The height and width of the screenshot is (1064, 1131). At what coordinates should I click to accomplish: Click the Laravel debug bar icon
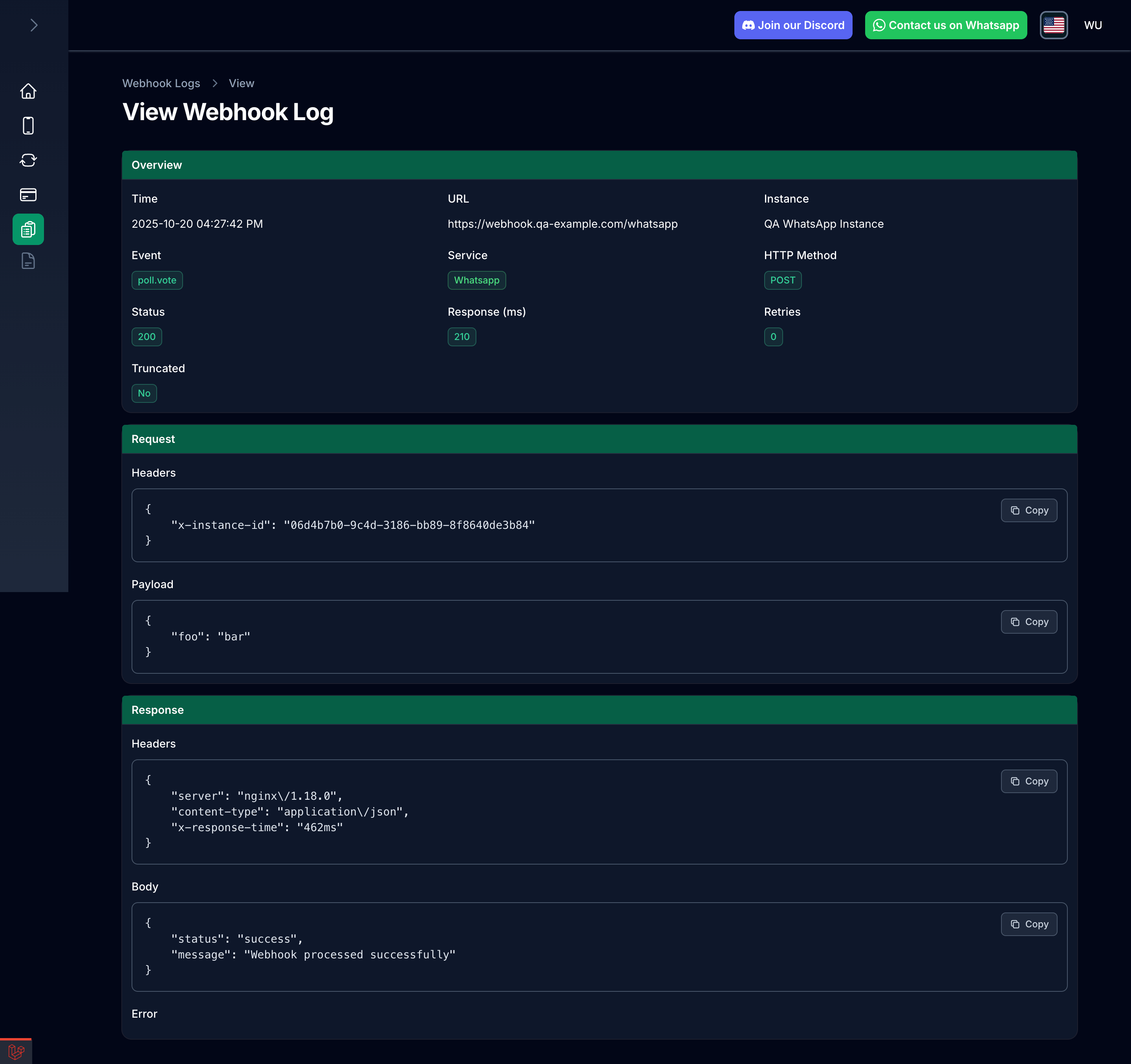tap(16, 1051)
